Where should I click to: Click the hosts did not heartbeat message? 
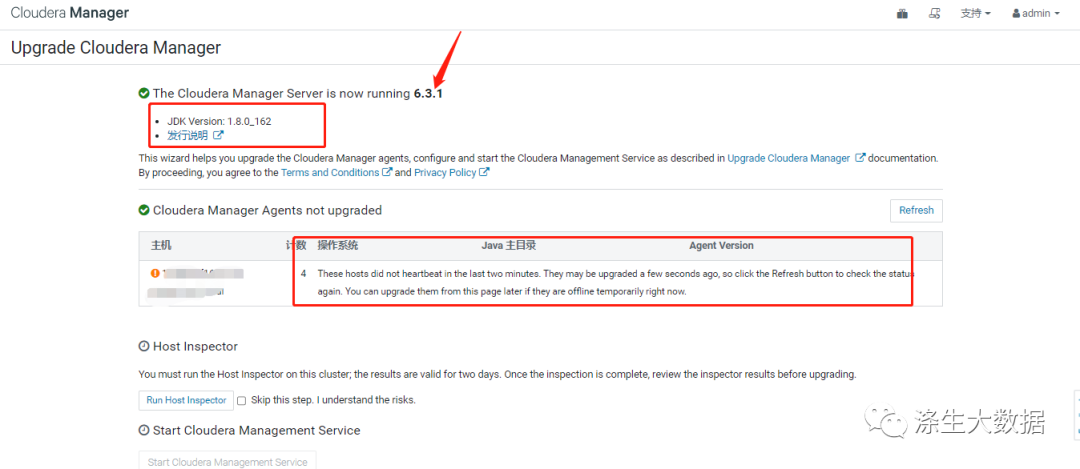pyautogui.click(x=616, y=282)
